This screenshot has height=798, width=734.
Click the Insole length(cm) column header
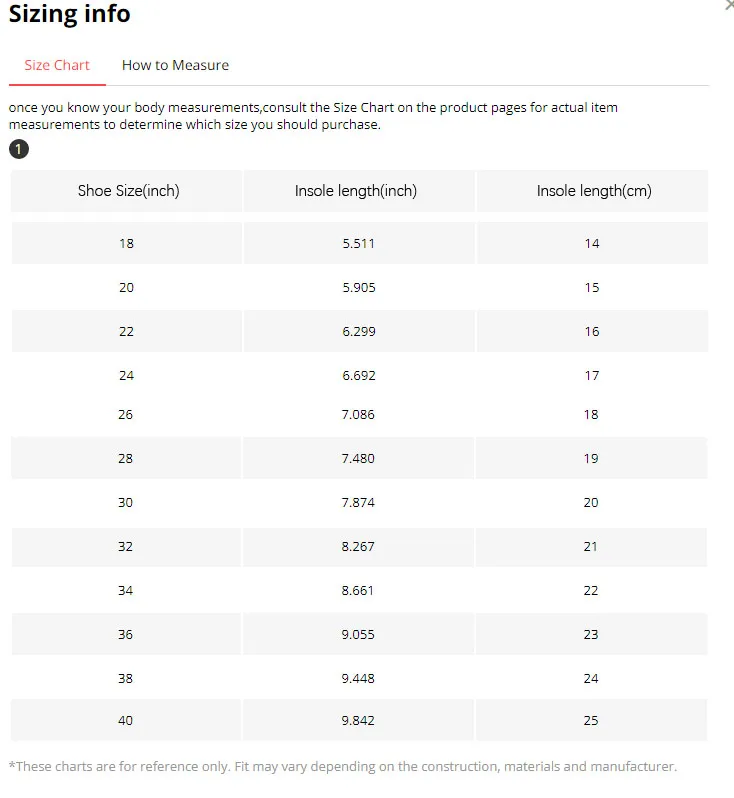pos(593,190)
